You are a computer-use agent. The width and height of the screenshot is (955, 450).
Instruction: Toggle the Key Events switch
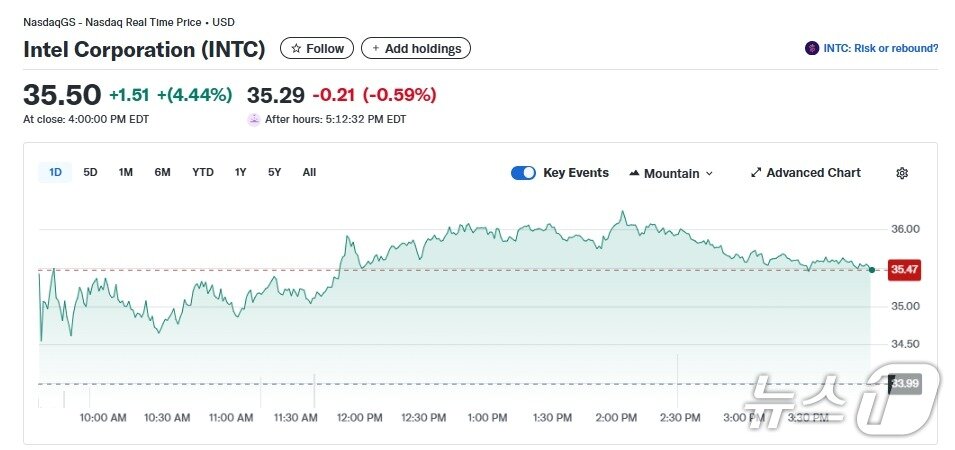coord(523,173)
